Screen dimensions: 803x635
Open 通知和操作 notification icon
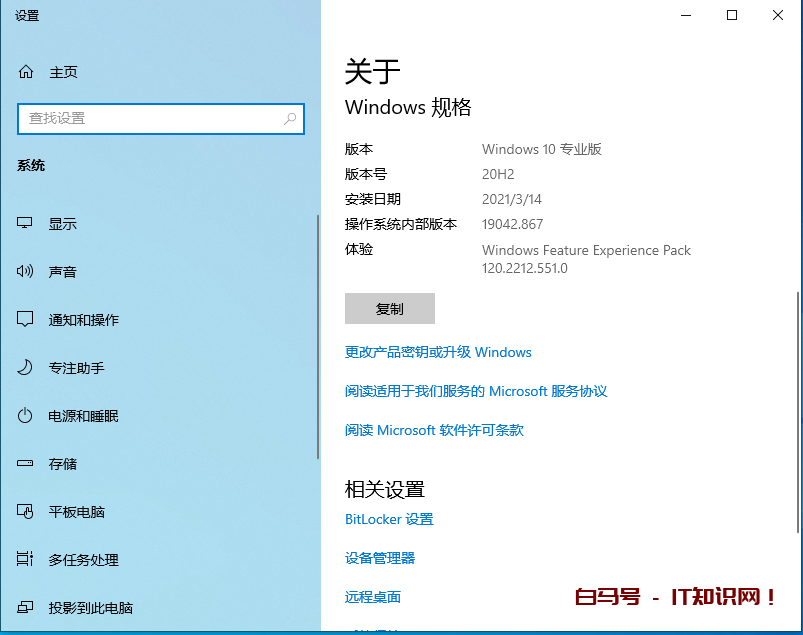(26, 320)
